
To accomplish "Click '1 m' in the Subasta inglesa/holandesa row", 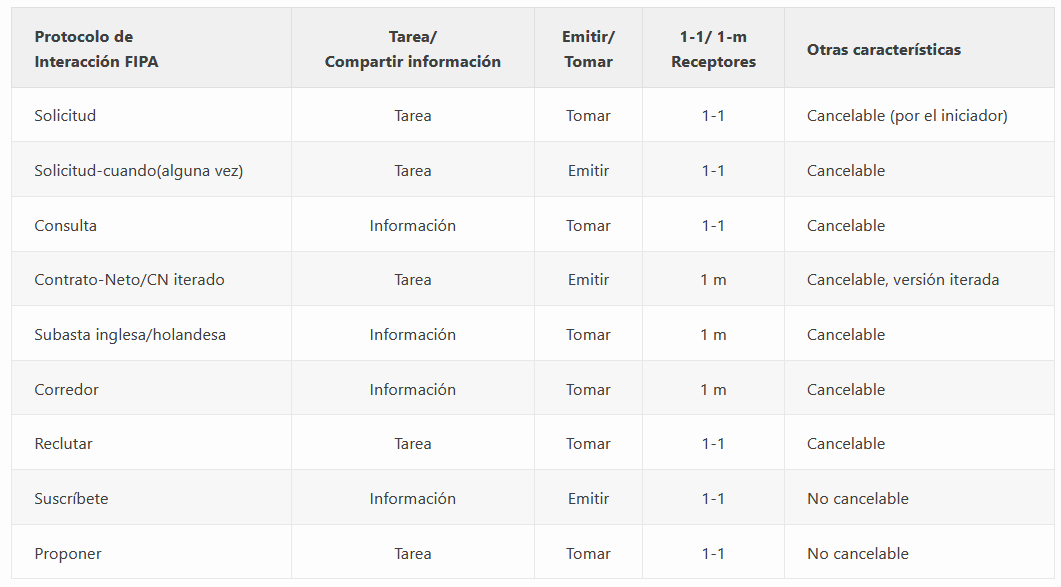I will pyautogui.click(x=713, y=335).
